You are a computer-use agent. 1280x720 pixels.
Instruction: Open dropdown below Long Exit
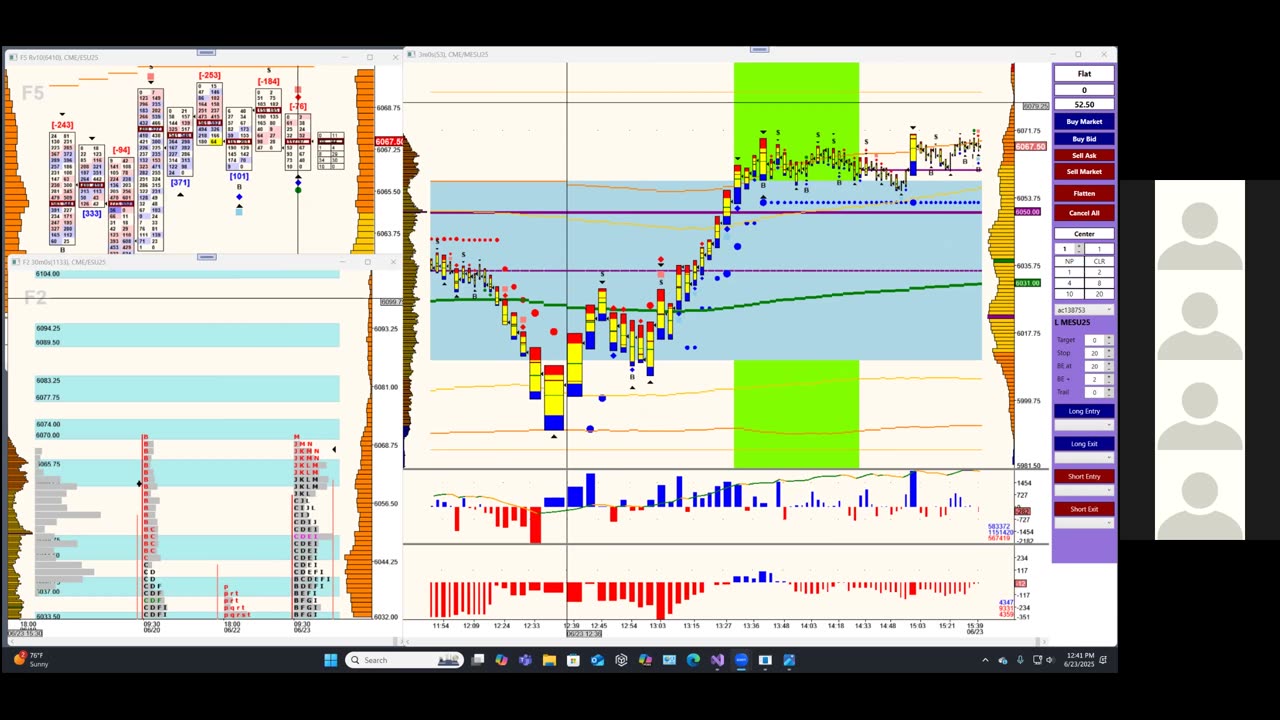click(1084, 458)
